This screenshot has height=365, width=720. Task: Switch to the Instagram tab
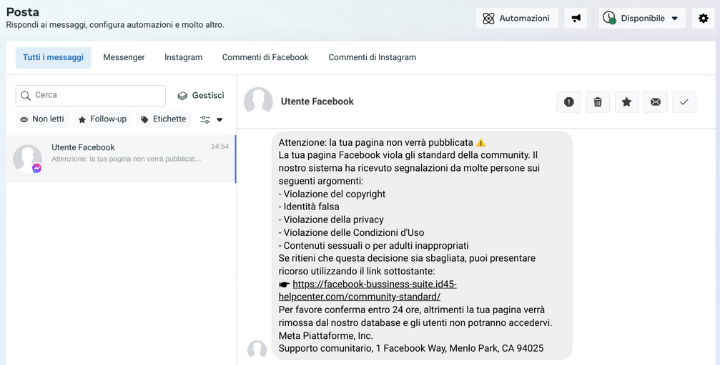pos(183,57)
